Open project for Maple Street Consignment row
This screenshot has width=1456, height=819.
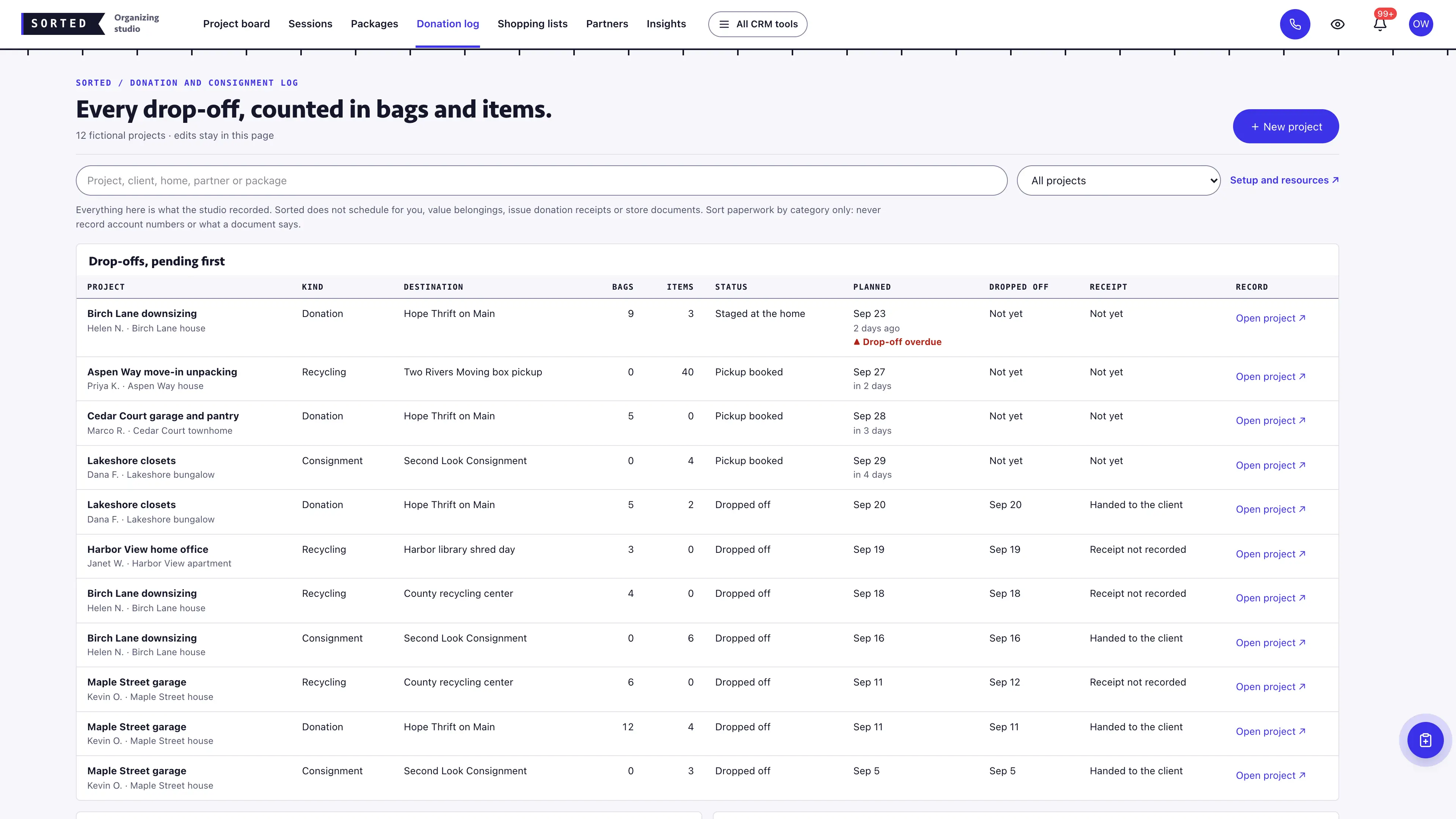(1270, 775)
